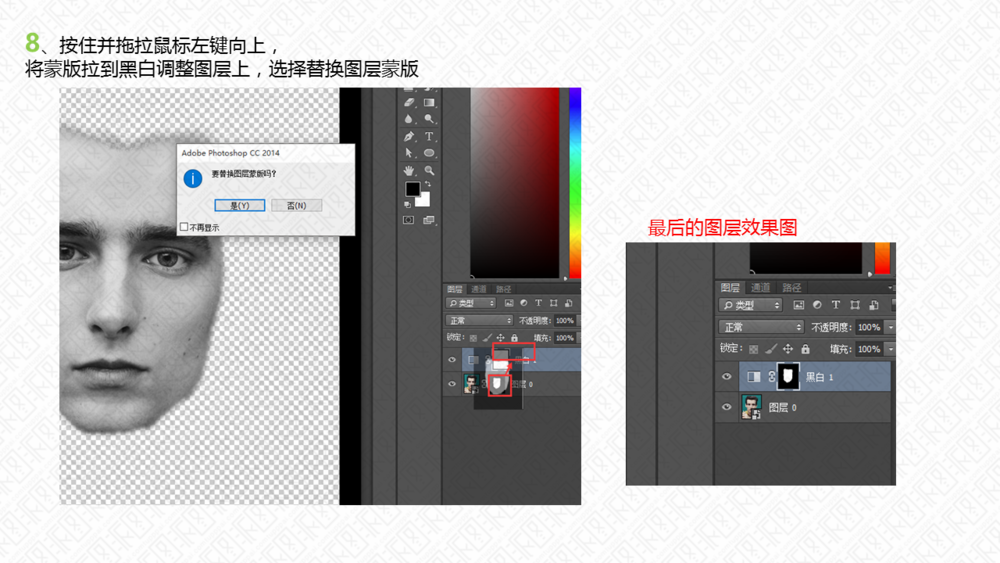The width and height of the screenshot is (1000, 563).
Task: Select portrait layer thumbnail in left panel
Action: (471, 384)
